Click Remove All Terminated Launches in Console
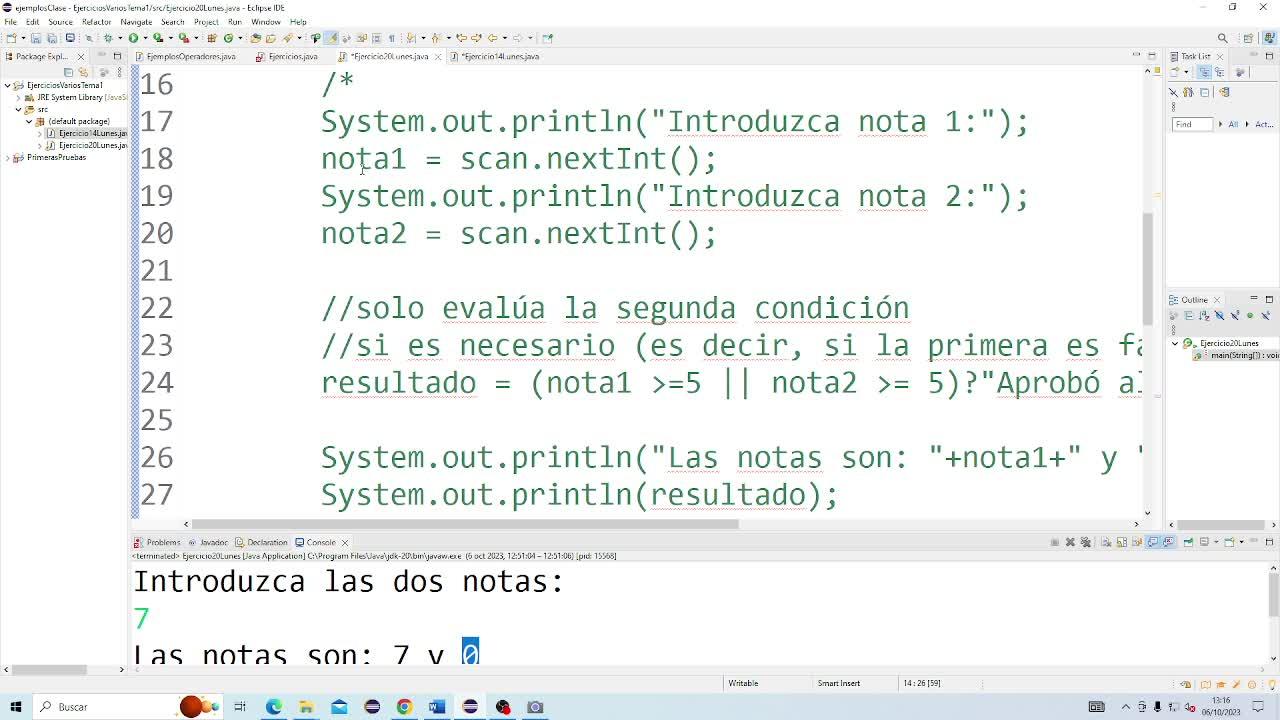This screenshot has height=720, width=1280. 1085,542
